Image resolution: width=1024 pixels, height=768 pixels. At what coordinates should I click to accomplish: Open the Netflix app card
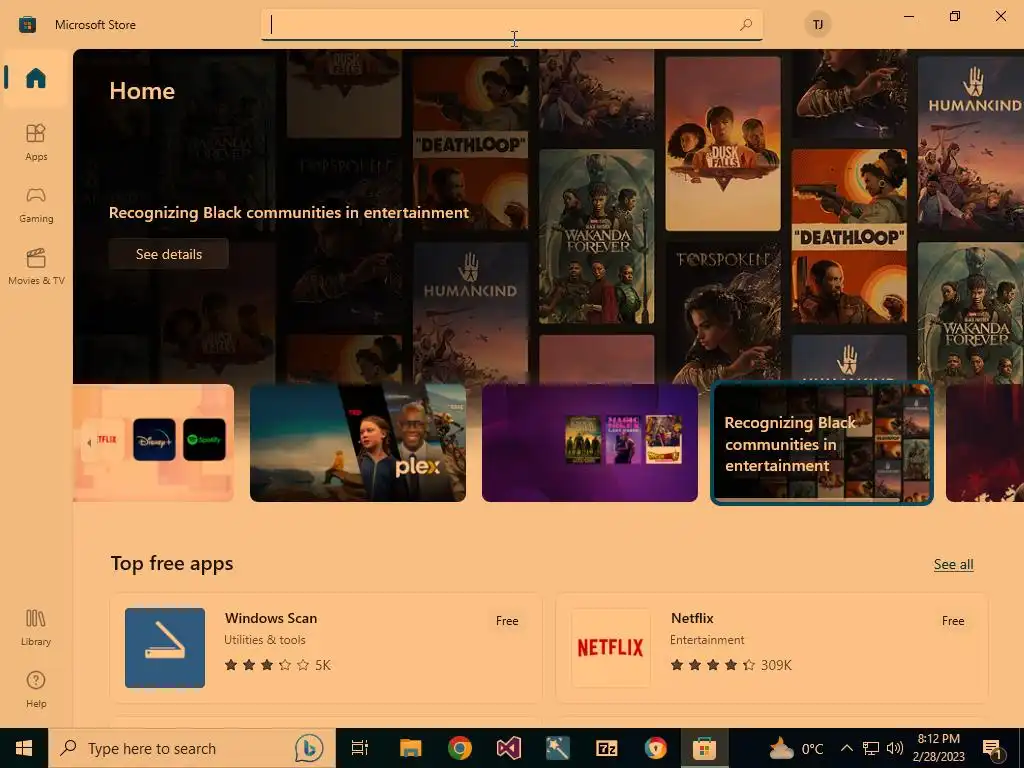coord(772,648)
